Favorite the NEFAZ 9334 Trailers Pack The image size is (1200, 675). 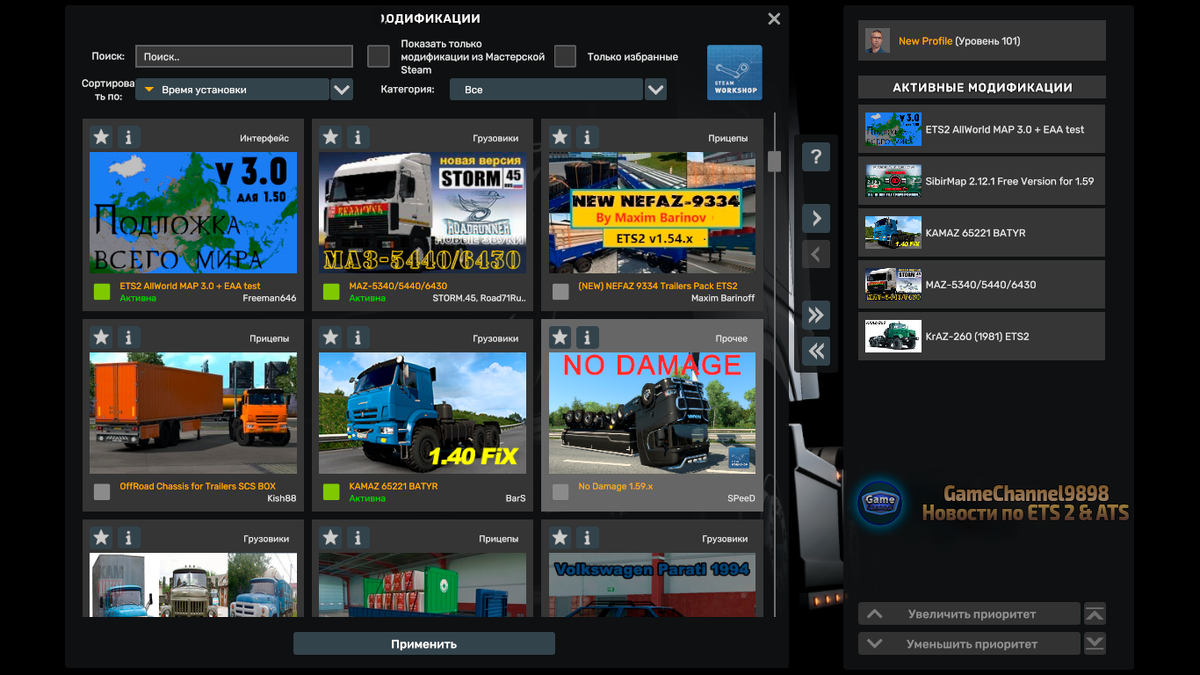(560, 137)
